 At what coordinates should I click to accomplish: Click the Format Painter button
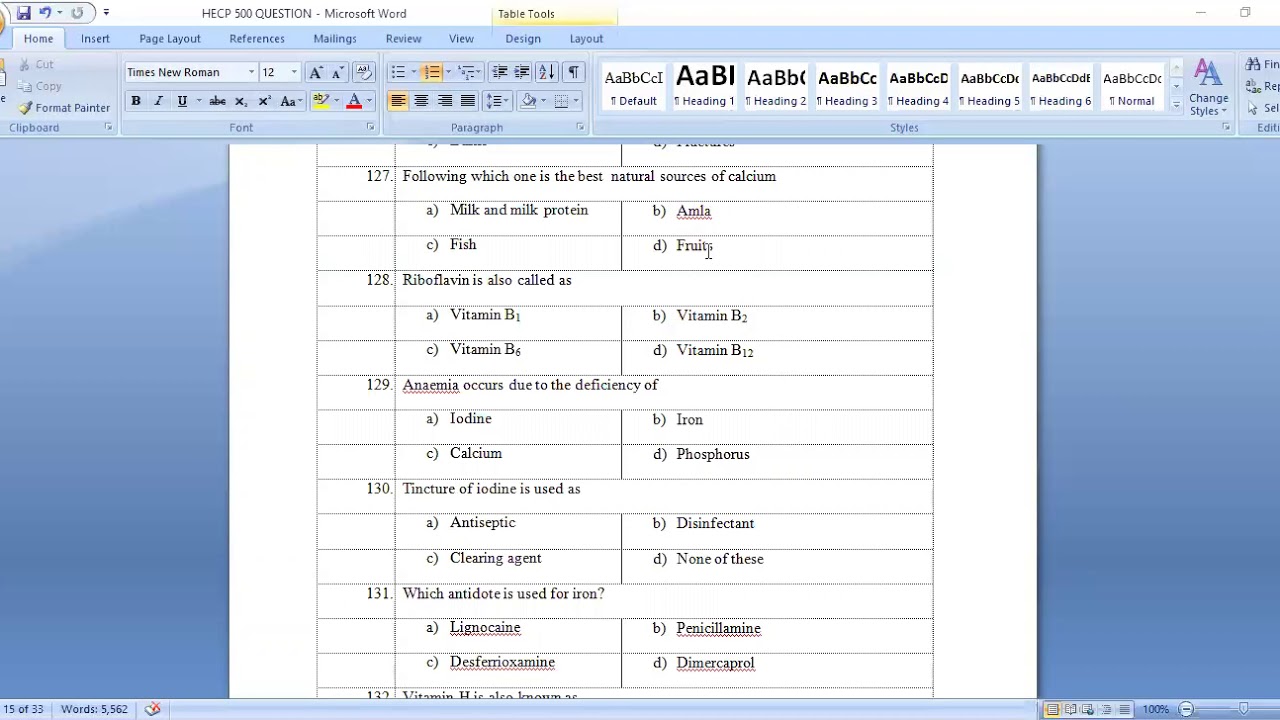click(x=64, y=108)
